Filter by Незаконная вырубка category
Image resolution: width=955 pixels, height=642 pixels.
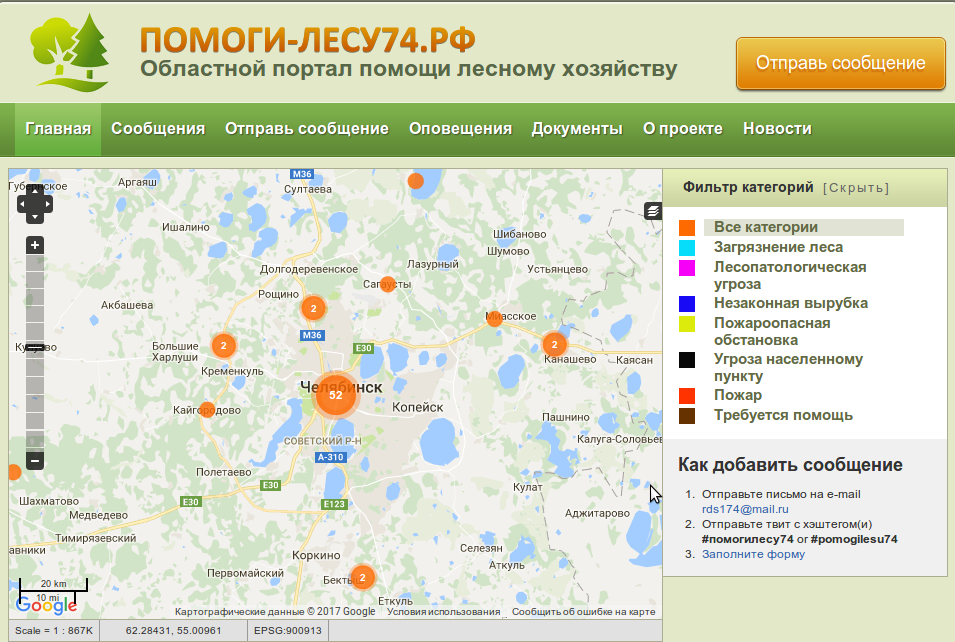(x=790, y=303)
